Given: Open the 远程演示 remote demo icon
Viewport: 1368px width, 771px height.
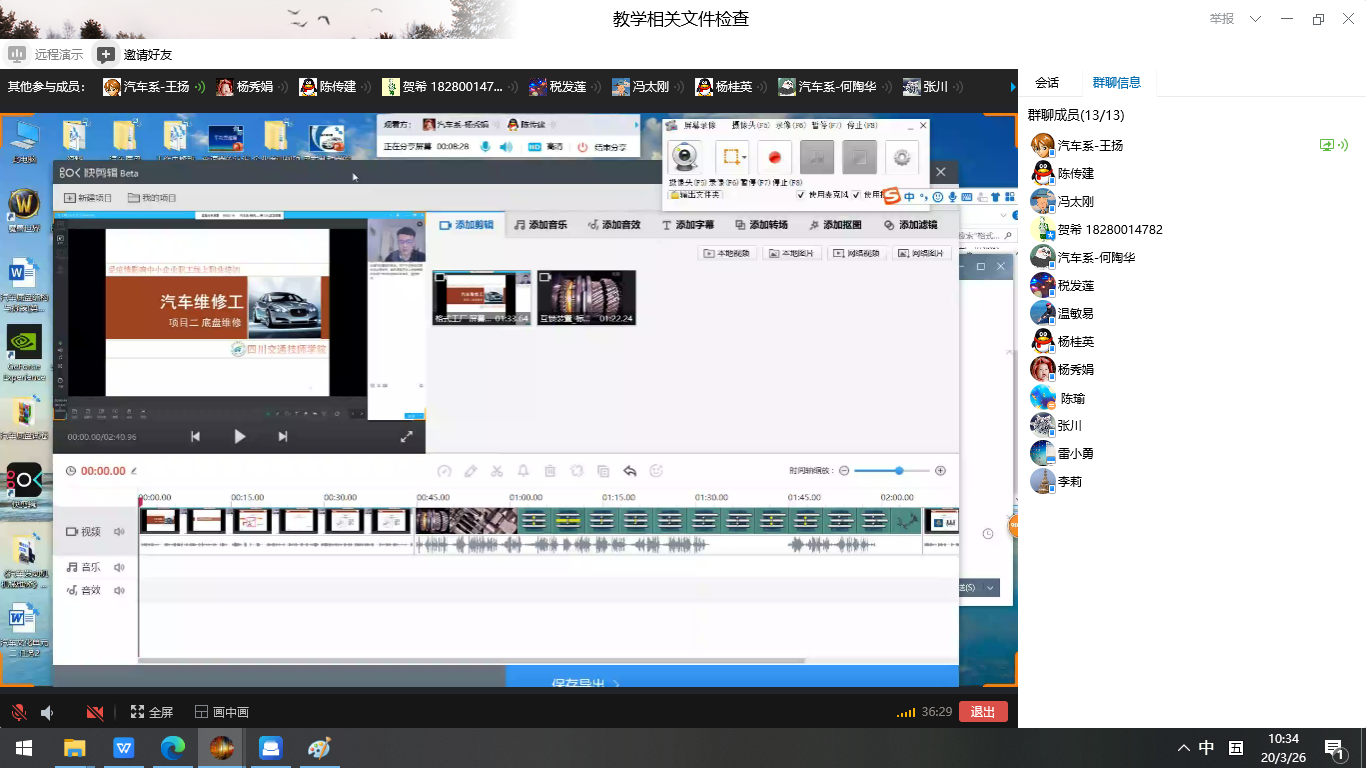Looking at the screenshot, I should pyautogui.click(x=17, y=55).
